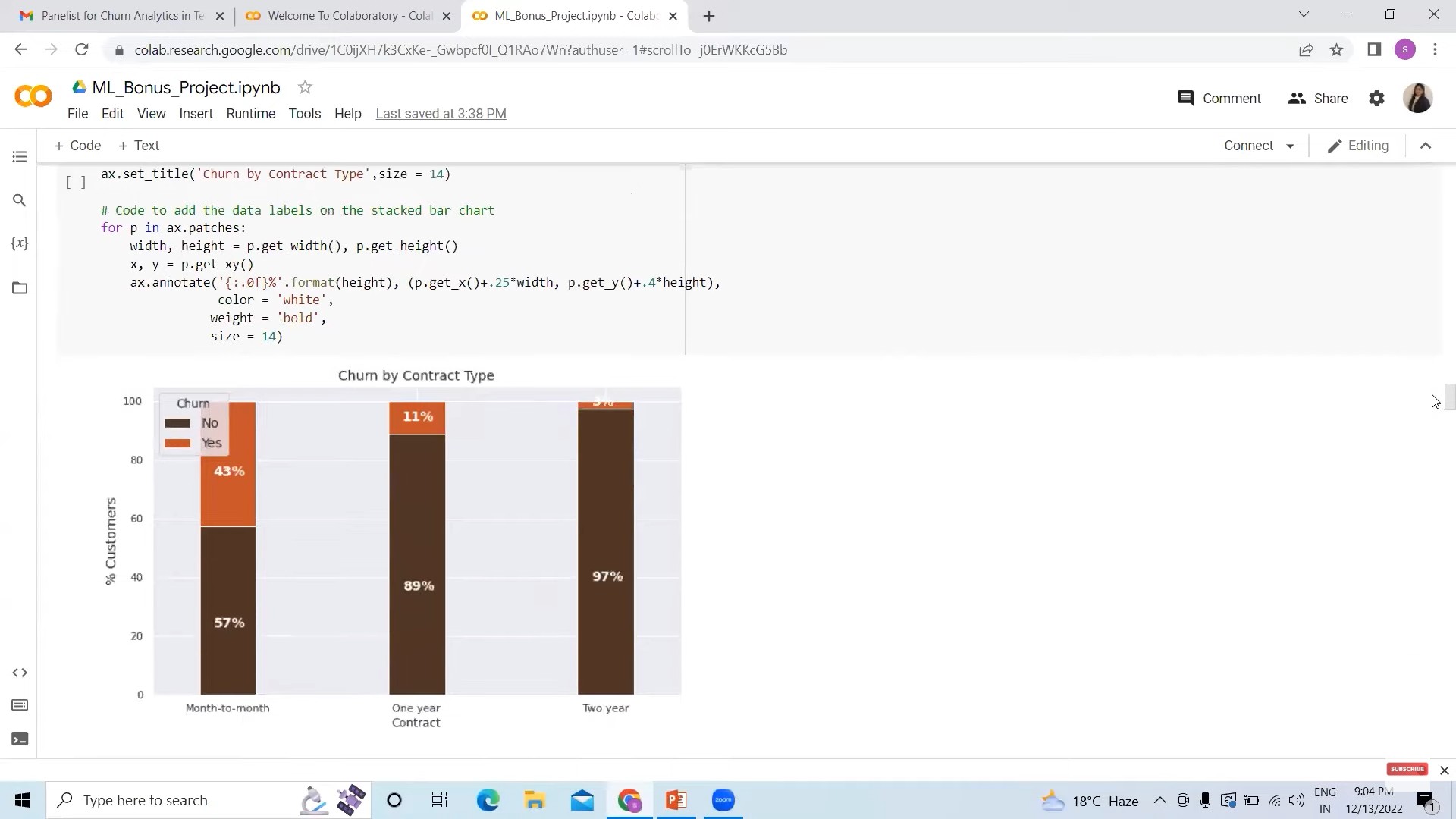Click the Files folder icon in sidebar
Image resolution: width=1456 pixels, height=819 pixels.
(x=20, y=288)
